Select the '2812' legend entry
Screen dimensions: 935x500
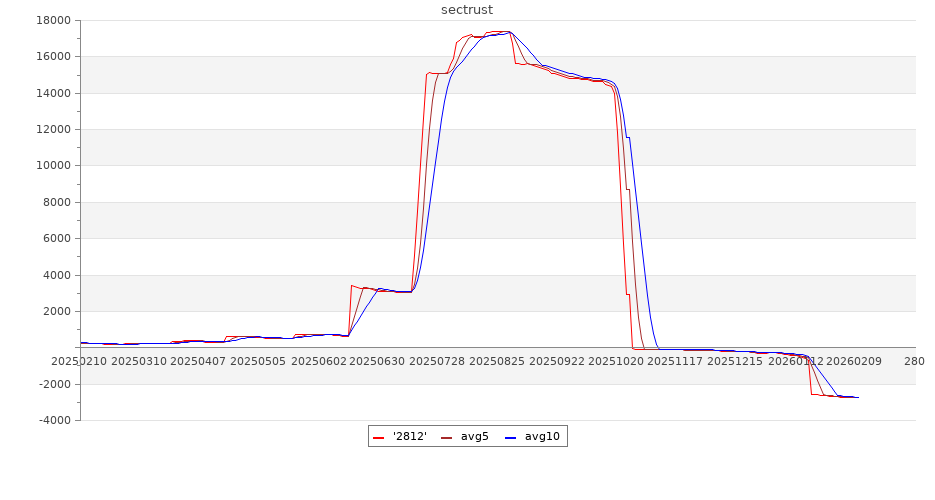pyautogui.click(x=409, y=437)
